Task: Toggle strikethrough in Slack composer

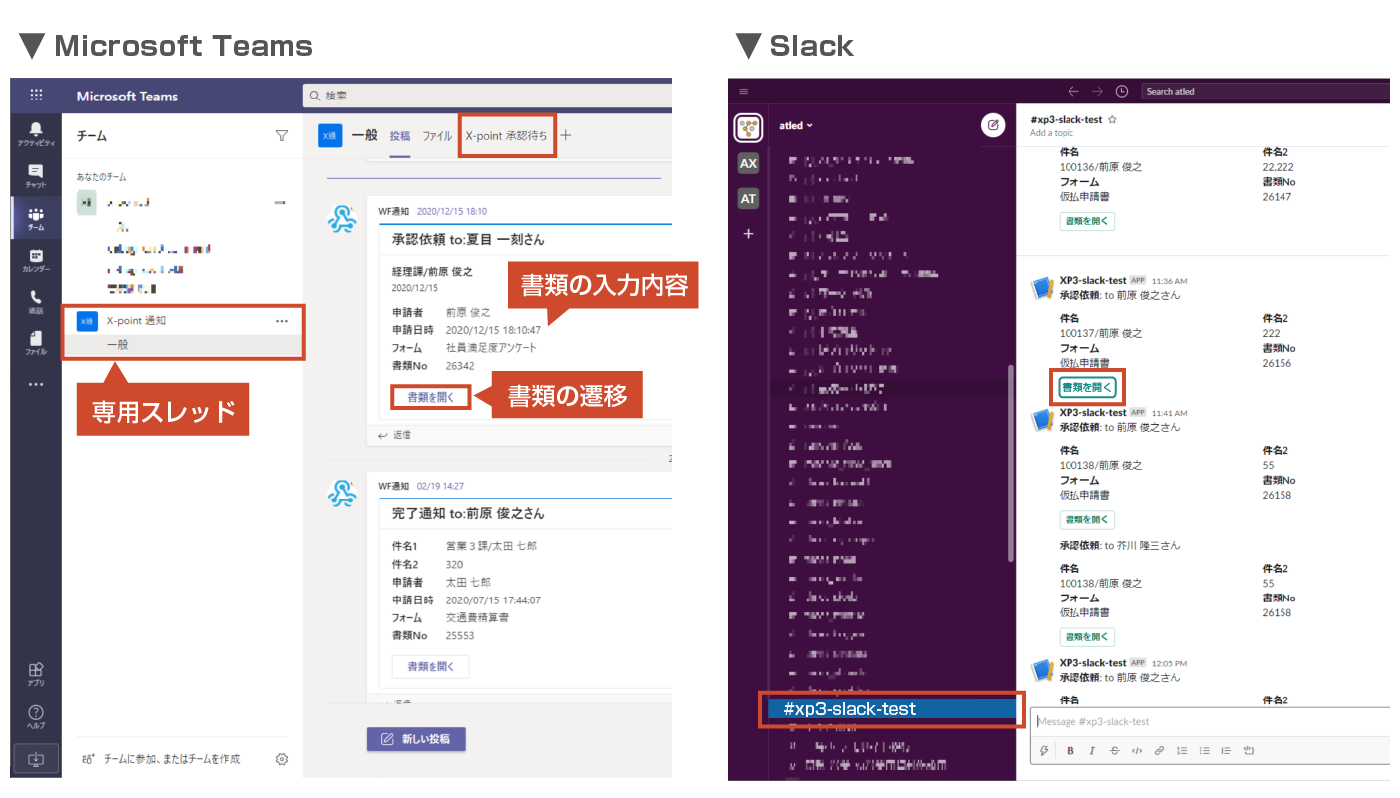Action: 1114,750
